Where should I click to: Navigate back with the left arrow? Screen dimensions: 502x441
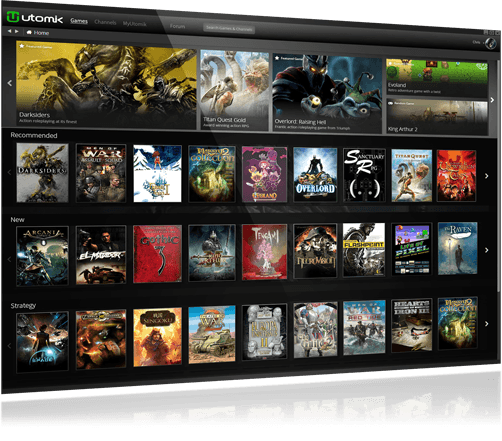click(x=9, y=31)
